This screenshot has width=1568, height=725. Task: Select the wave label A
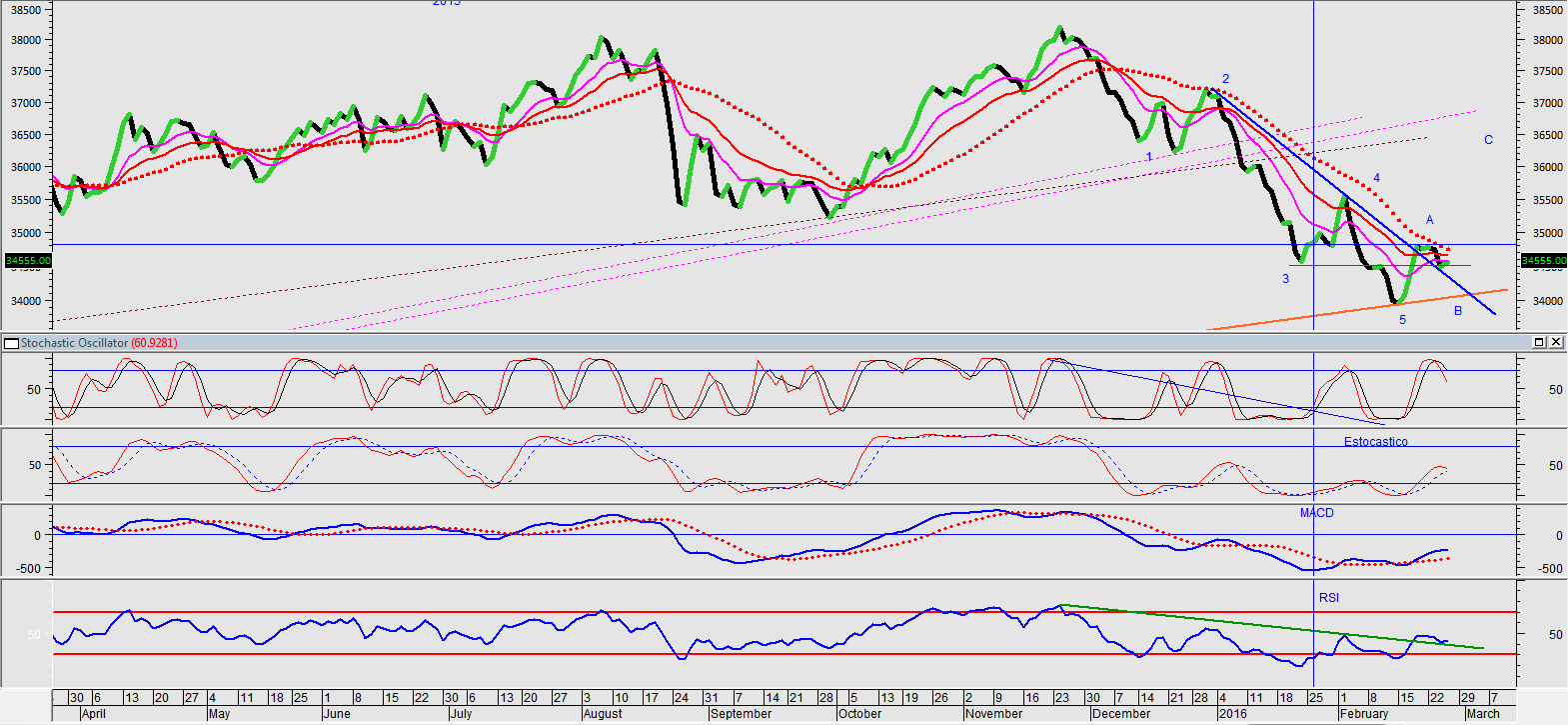tap(1429, 220)
